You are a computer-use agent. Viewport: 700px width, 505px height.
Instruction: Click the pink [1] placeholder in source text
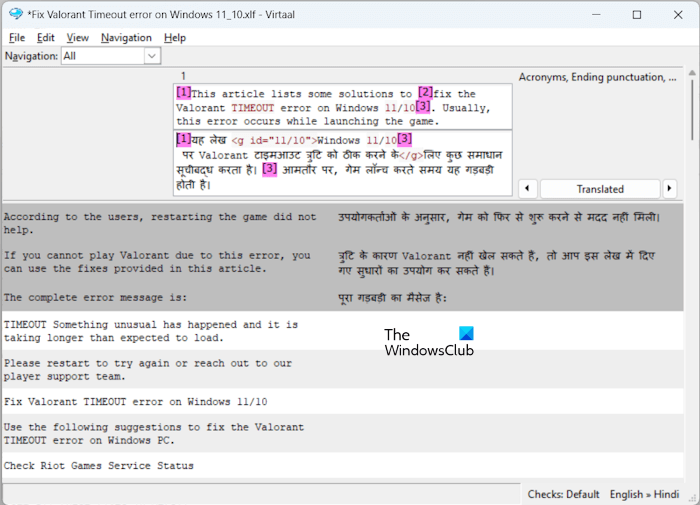(183, 92)
